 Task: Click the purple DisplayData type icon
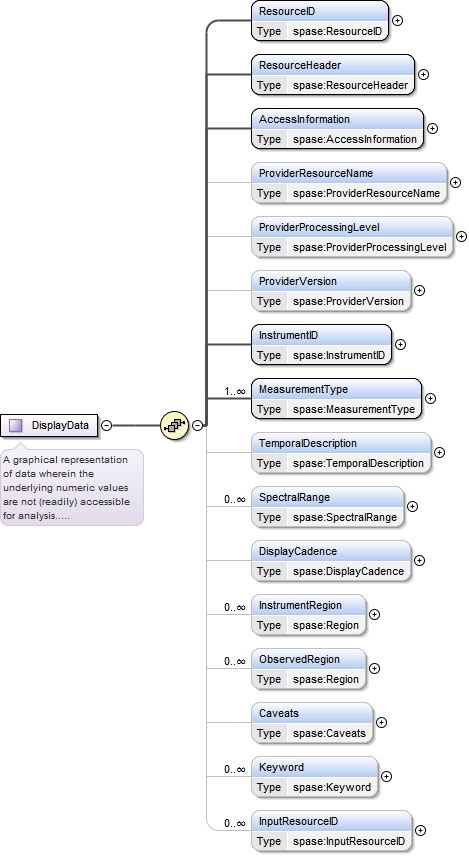pyautogui.click(x=16, y=425)
